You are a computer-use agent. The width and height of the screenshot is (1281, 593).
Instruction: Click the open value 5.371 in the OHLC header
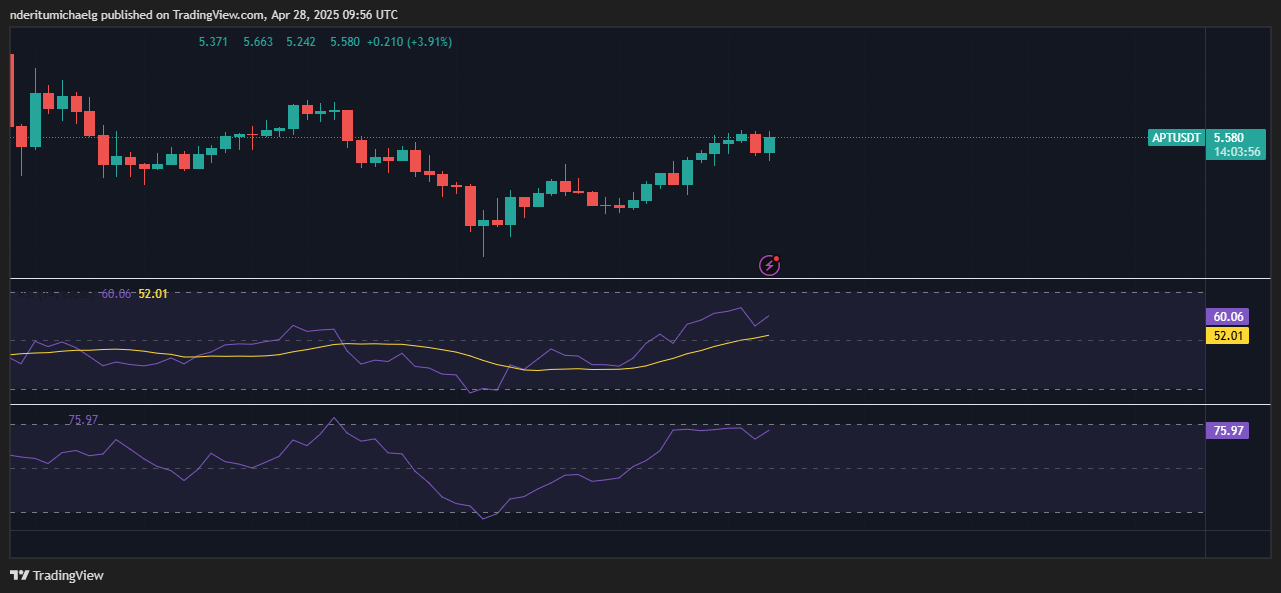click(x=214, y=42)
